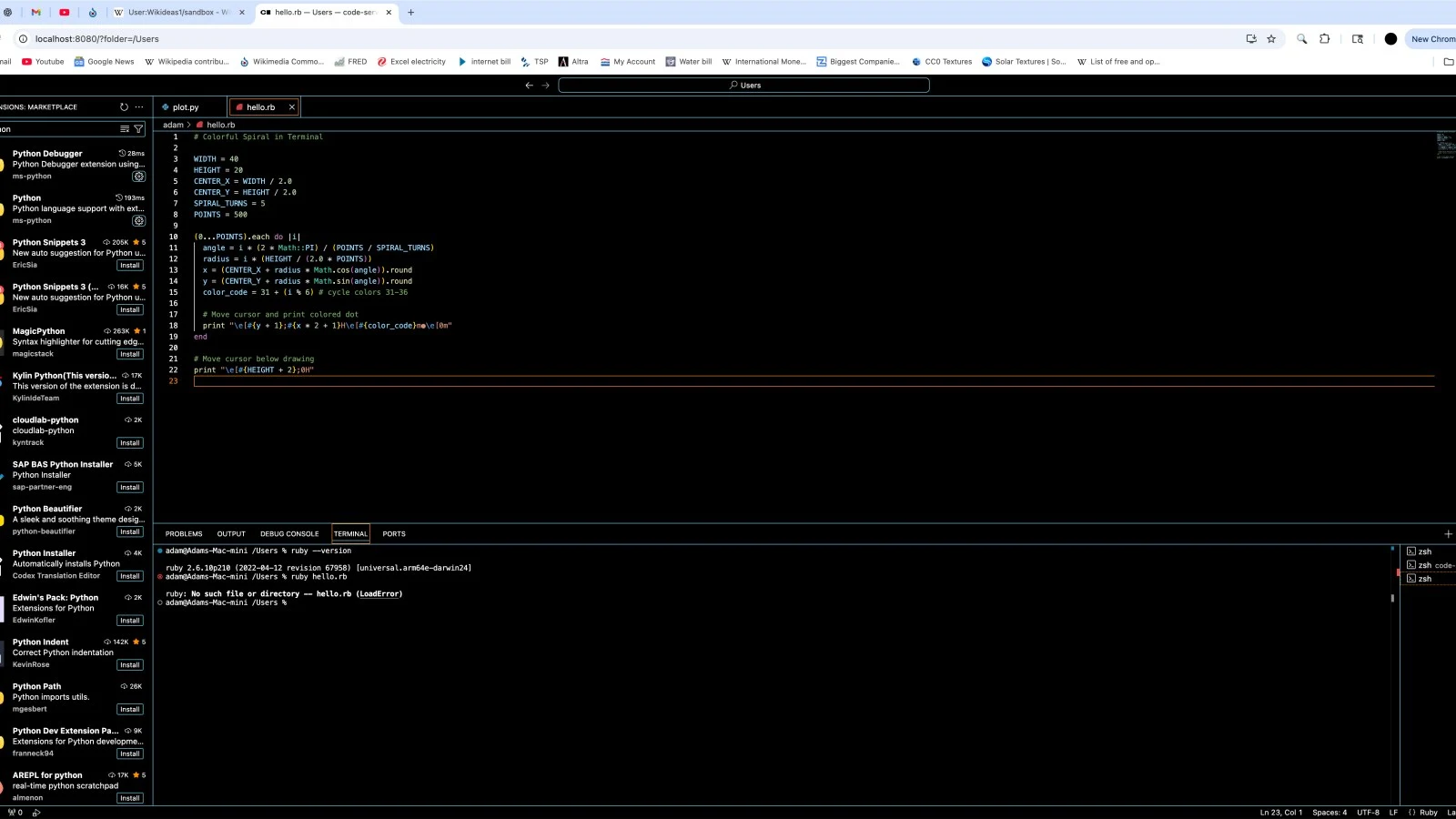
Task: Close the hello.rb editor tab
Action: [291, 107]
